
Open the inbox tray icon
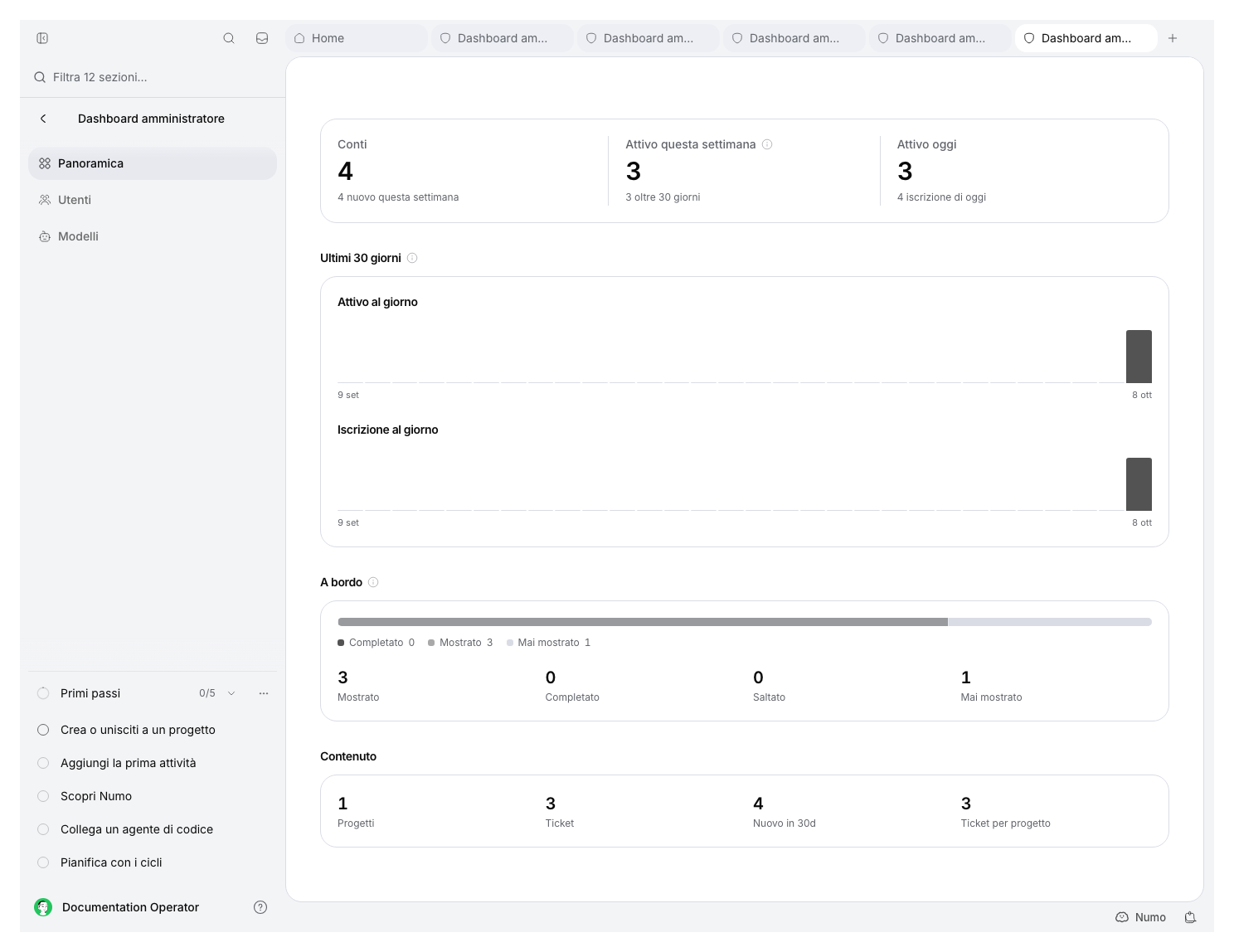(262, 38)
